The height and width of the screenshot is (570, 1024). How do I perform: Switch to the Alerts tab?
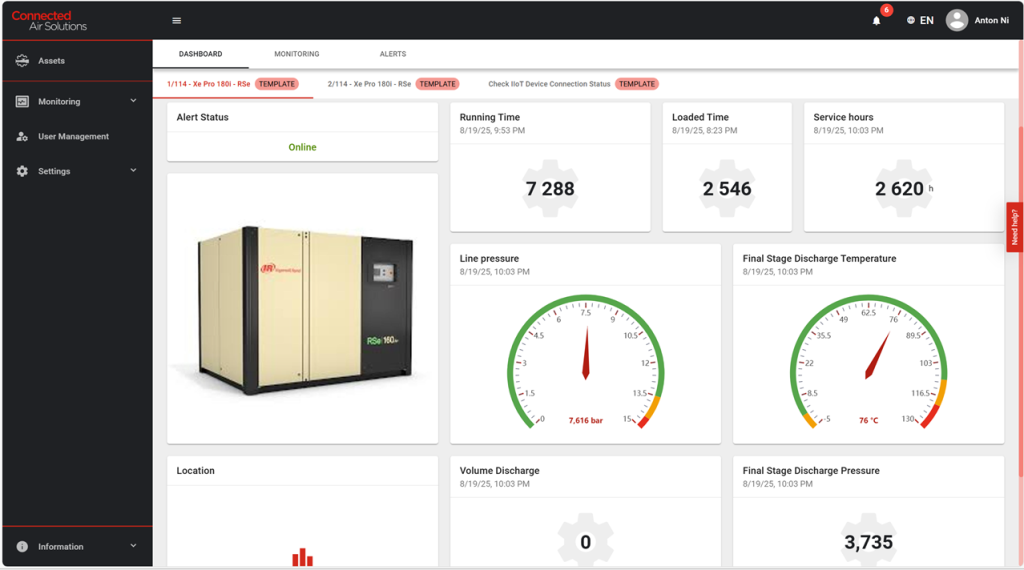393,54
